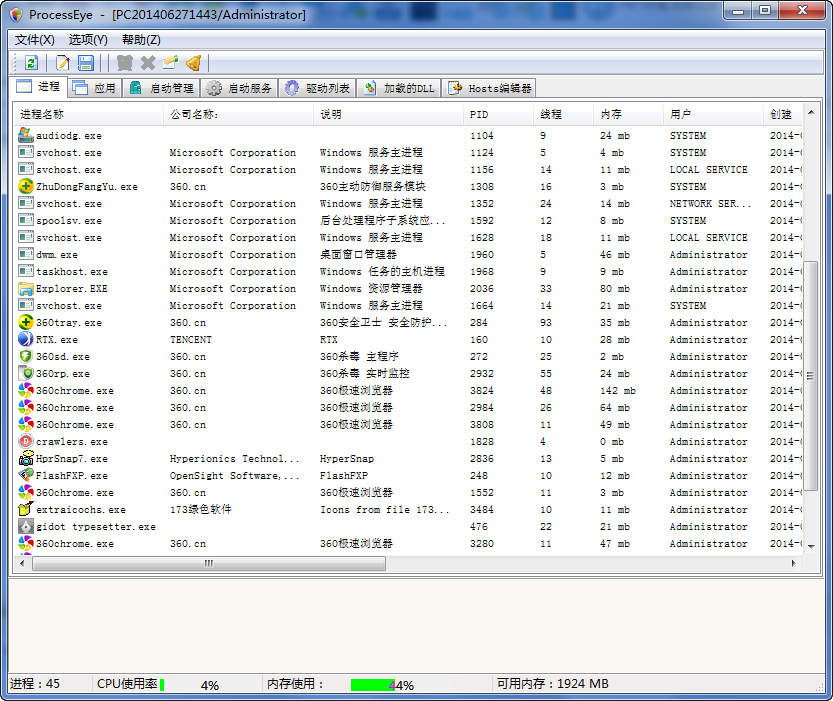Click the vertical scrollbar down arrow
The image size is (833, 701).
click(811, 546)
